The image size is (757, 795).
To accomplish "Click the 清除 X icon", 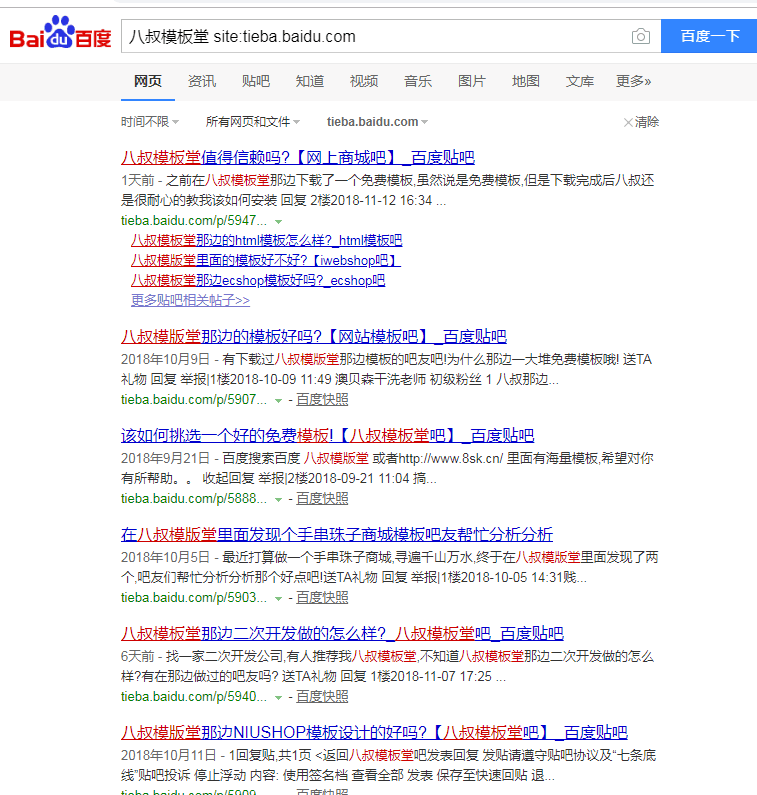I will (x=628, y=122).
